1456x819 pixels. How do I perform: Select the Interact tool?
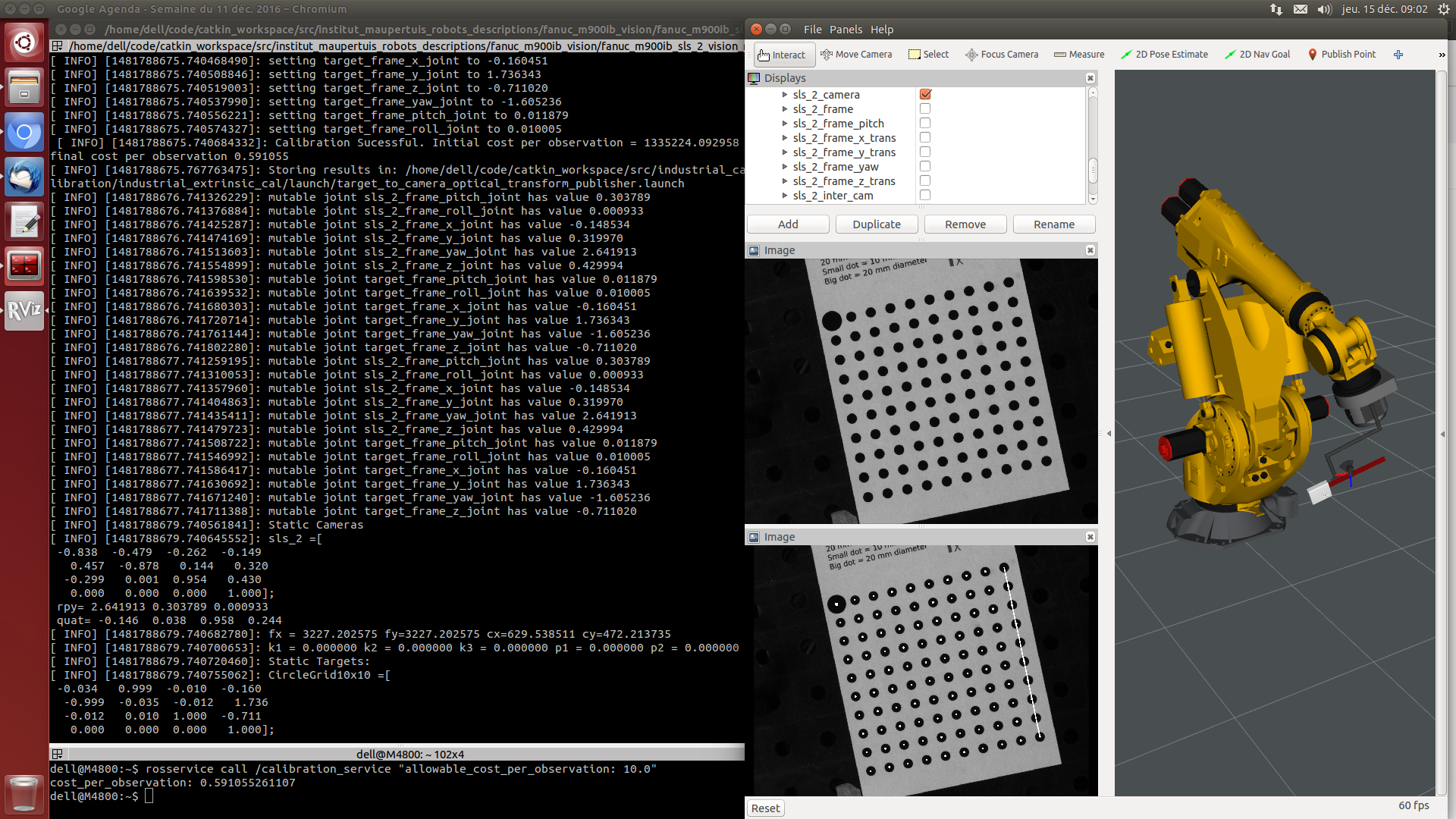click(783, 55)
